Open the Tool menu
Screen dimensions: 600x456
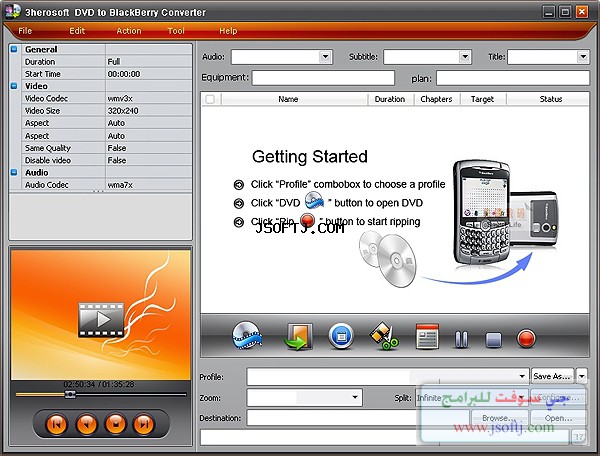pyautogui.click(x=176, y=31)
